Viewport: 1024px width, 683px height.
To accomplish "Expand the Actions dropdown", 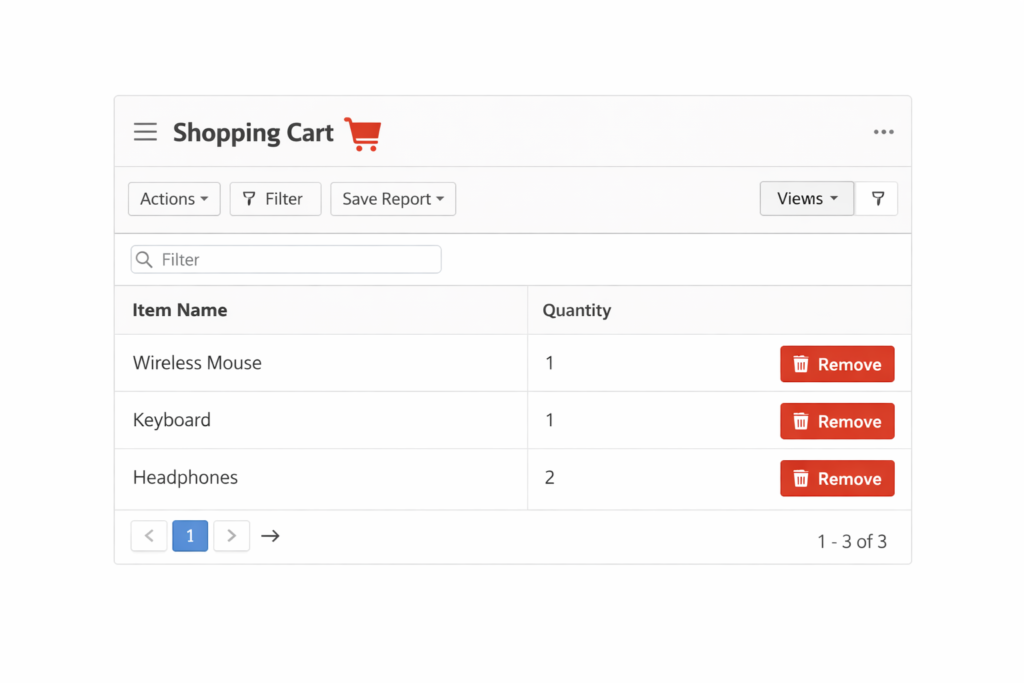I will [174, 199].
